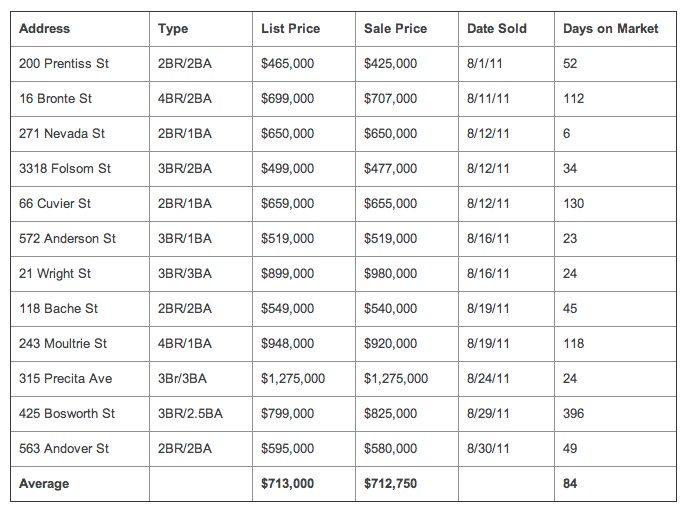Click the Average row label
The image size is (696, 514).
point(44,484)
